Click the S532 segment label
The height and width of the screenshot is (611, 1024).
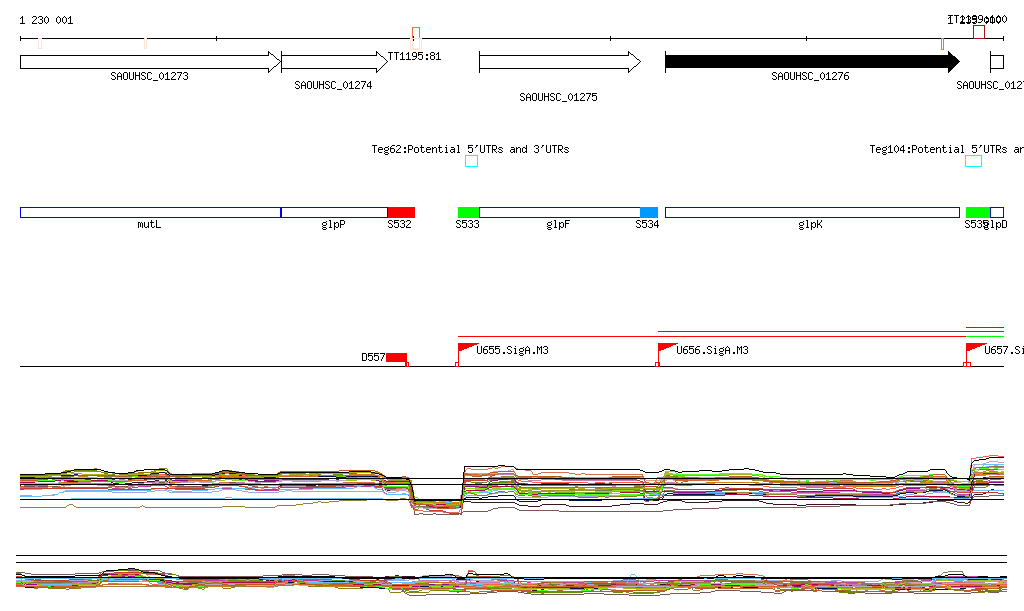pyautogui.click(x=399, y=225)
